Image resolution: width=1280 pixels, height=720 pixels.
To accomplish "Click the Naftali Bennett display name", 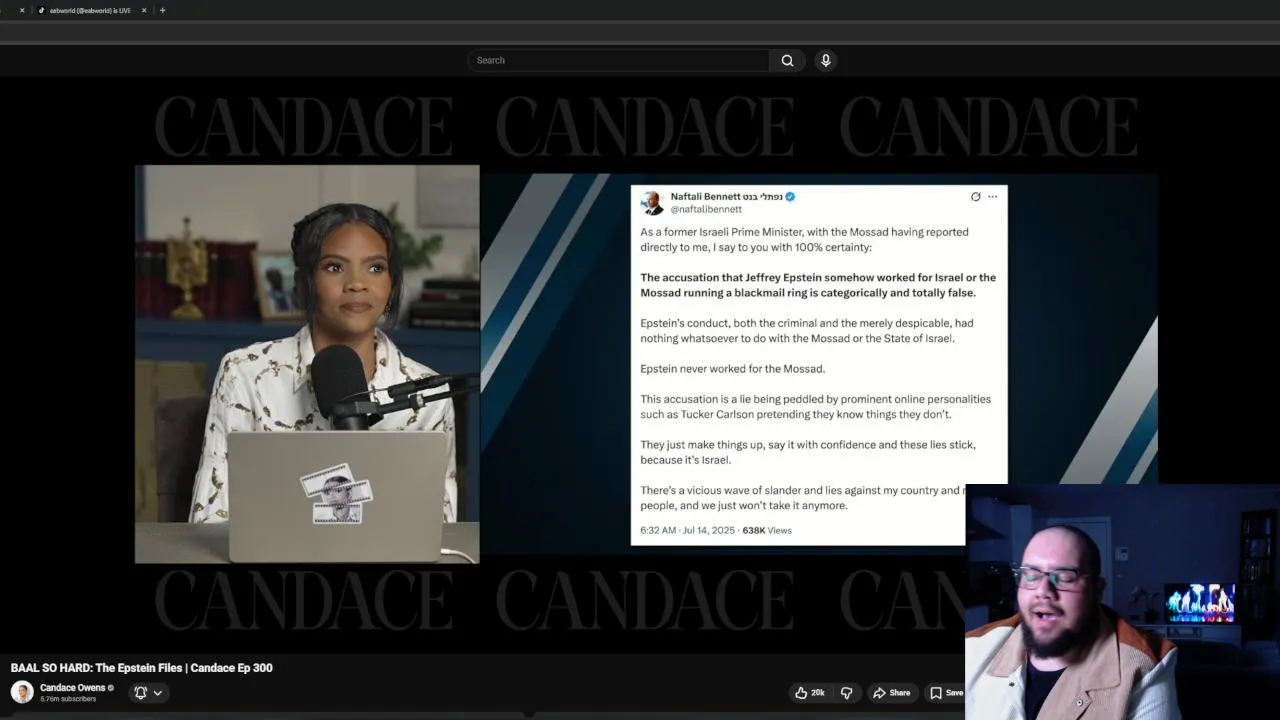I will pyautogui.click(x=726, y=196).
